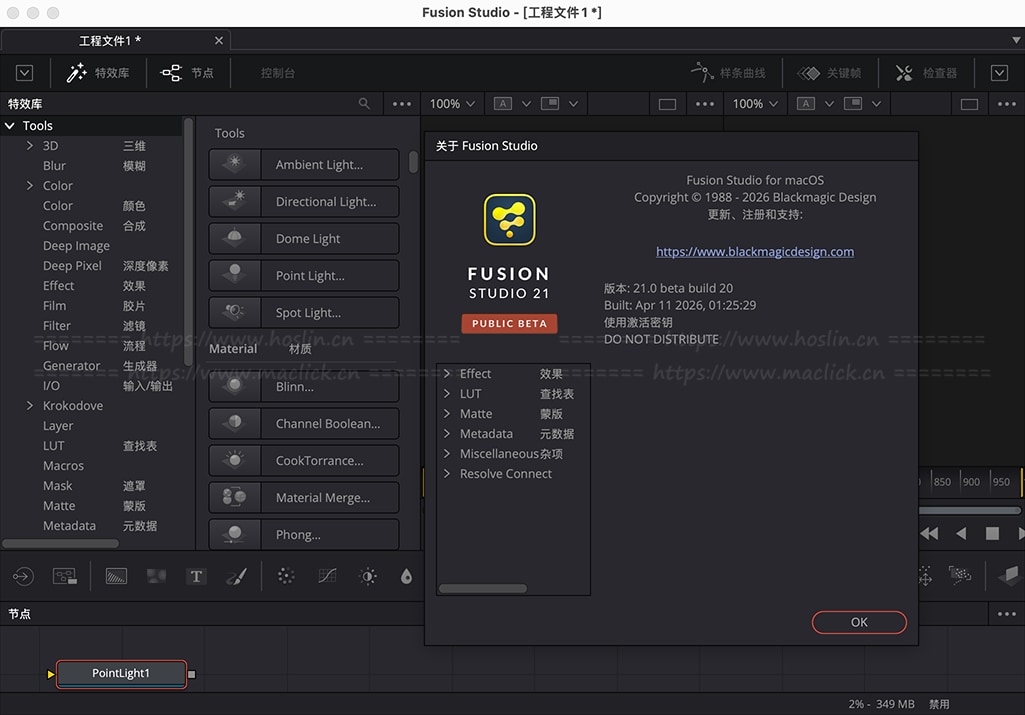Click the Color Curves tool icon
The height and width of the screenshot is (715, 1025).
[327, 576]
